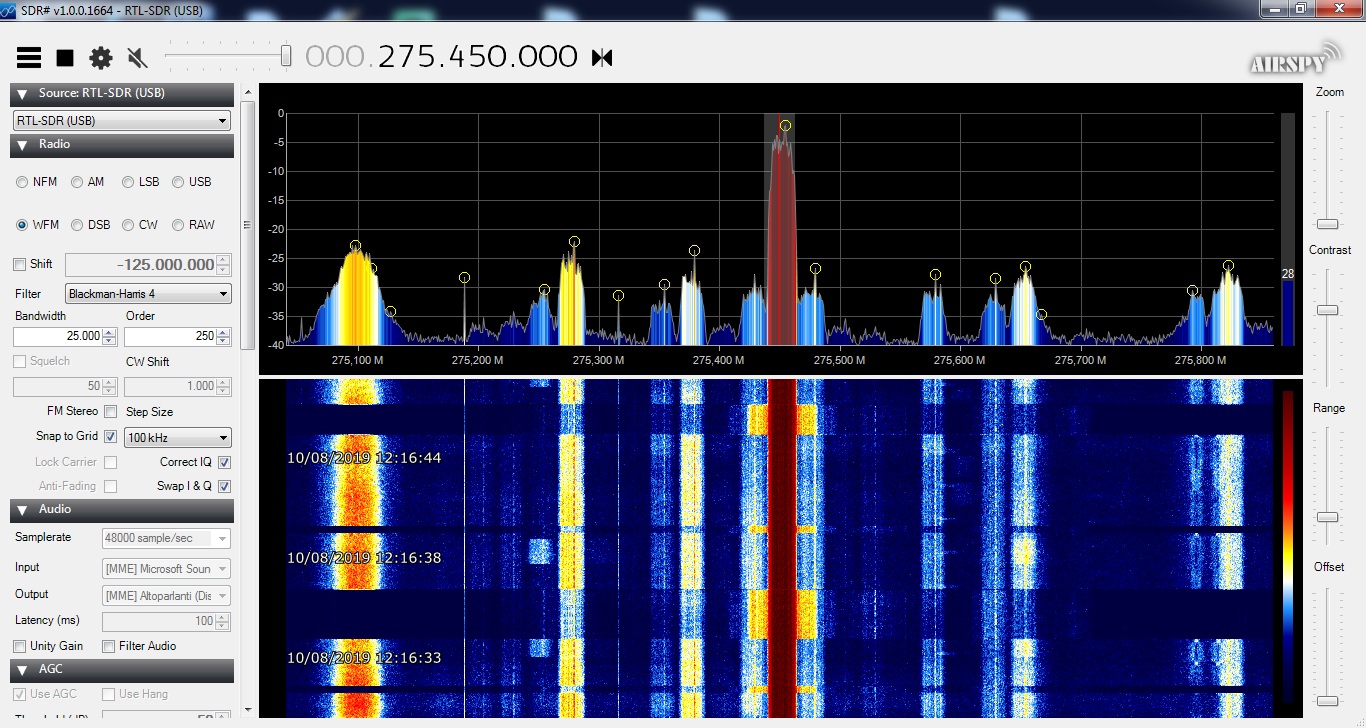Mute audio with the speaker icon
The height and width of the screenshot is (728, 1366).
[x=137, y=57]
